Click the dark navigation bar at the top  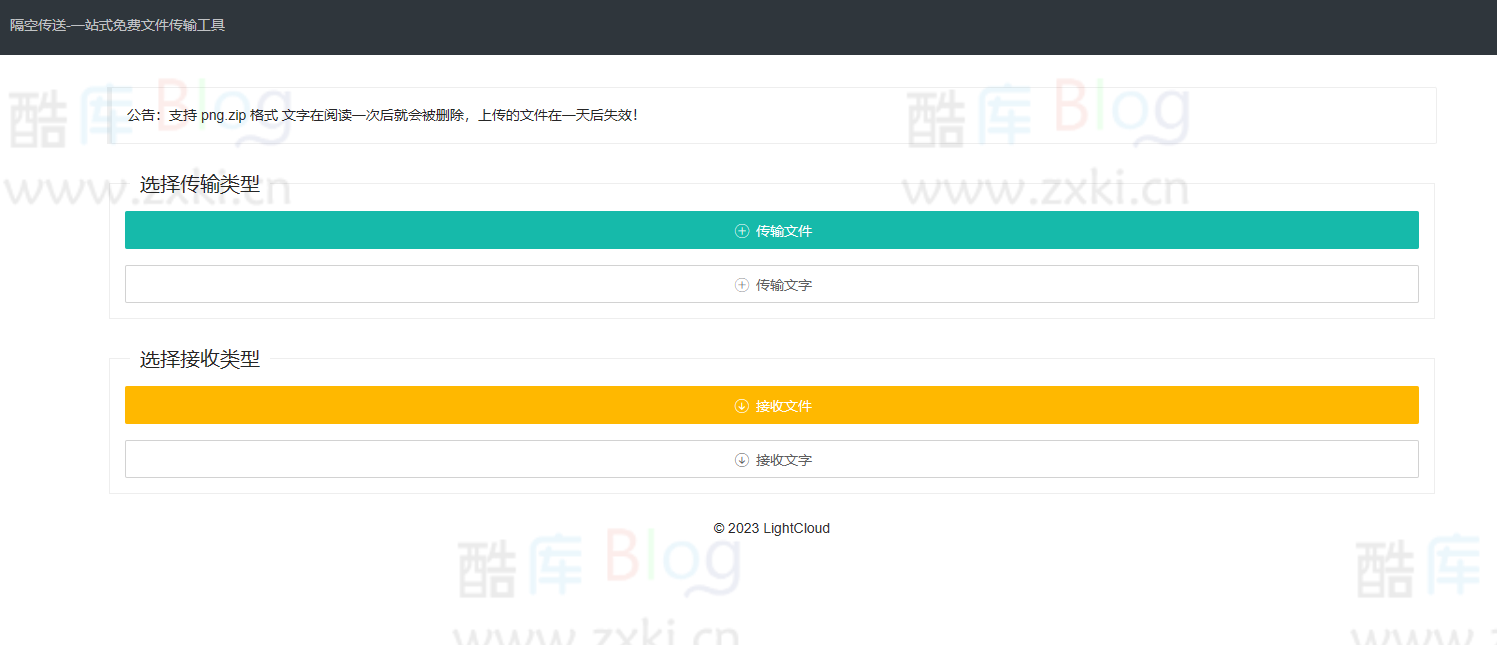pyautogui.click(x=748, y=27)
